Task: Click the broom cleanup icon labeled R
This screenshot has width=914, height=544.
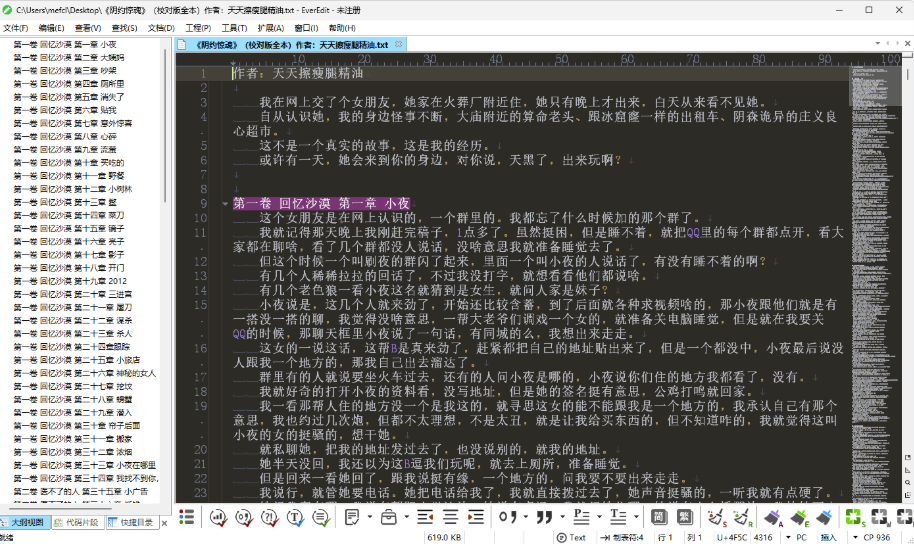Action: (742, 517)
